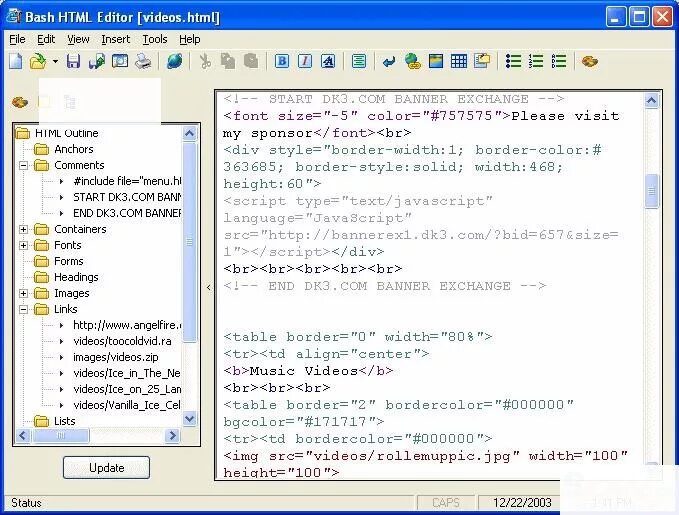Open the View menu
The width and height of the screenshot is (679, 515).
(78, 39)
